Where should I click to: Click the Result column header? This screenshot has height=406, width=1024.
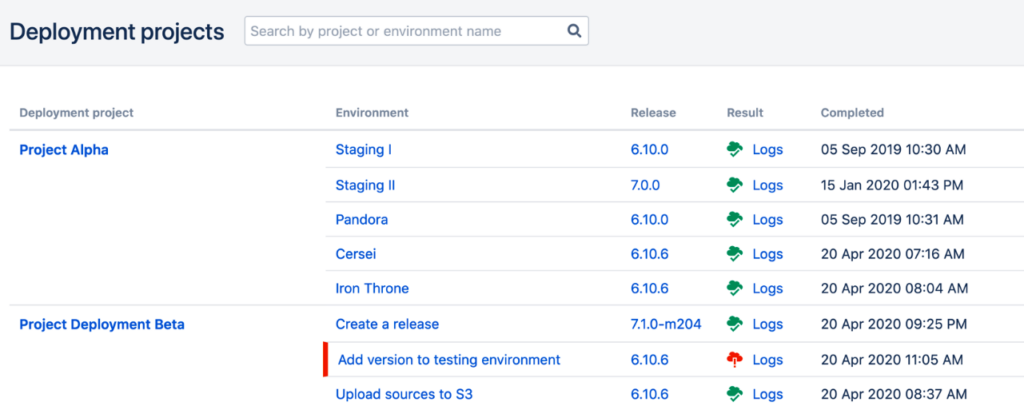(x=745, y=112)
